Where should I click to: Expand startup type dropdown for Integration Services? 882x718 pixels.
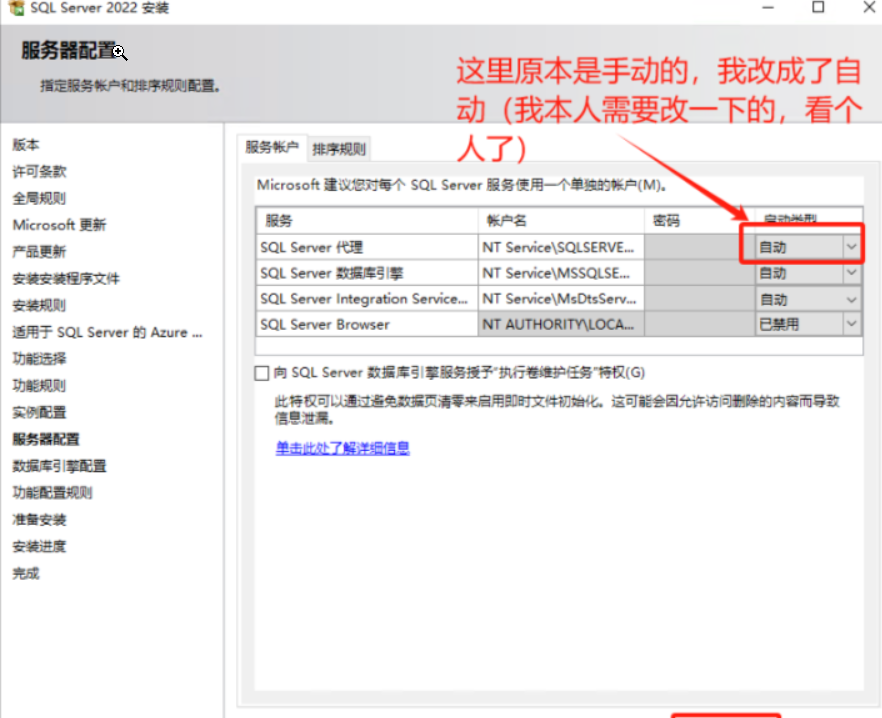pos(852,299)
